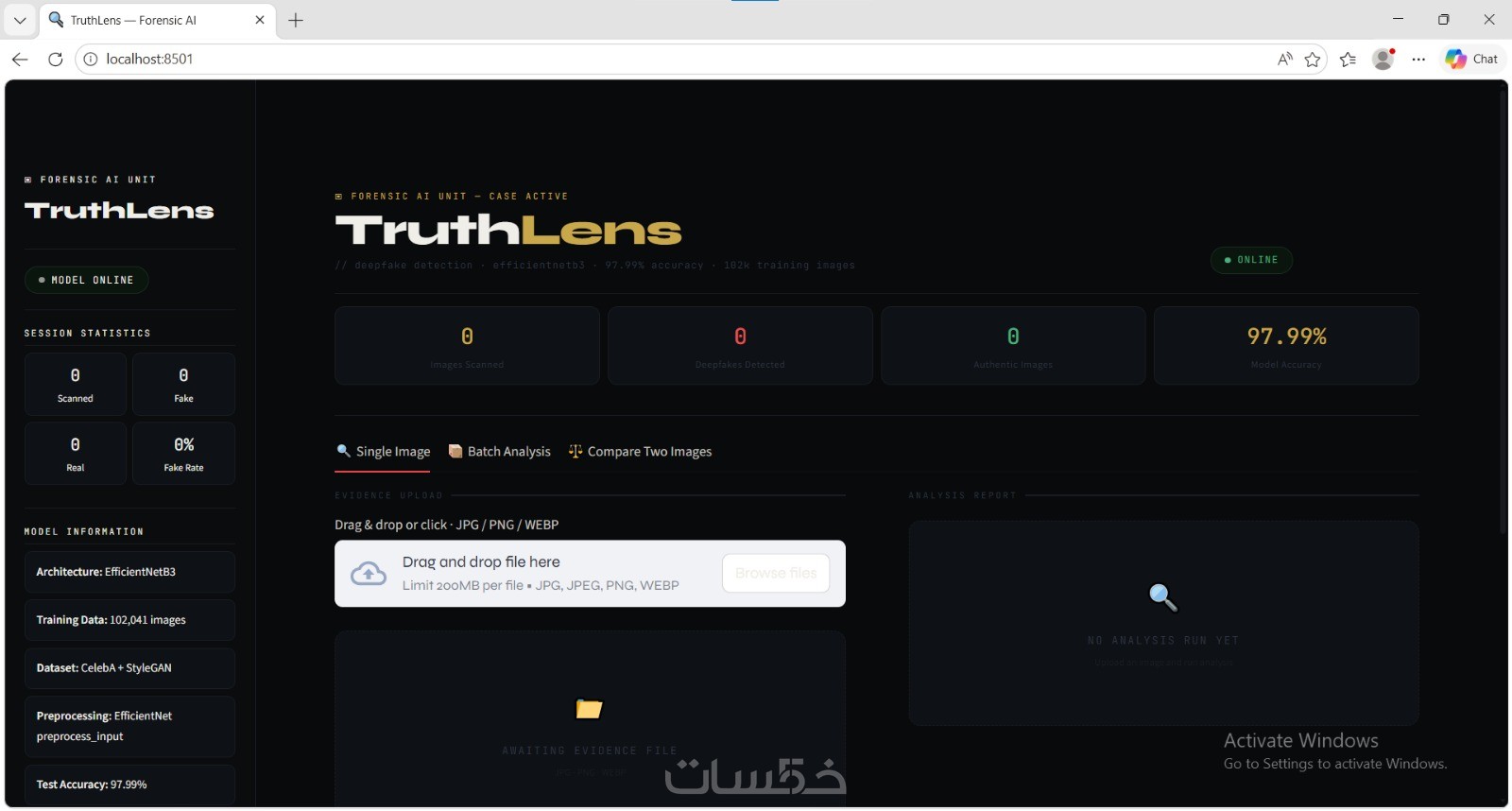The height and width of the screenshot is (811, 1512).
Task: Expand the tab search dropdown arrow
Action: [20, 20]
